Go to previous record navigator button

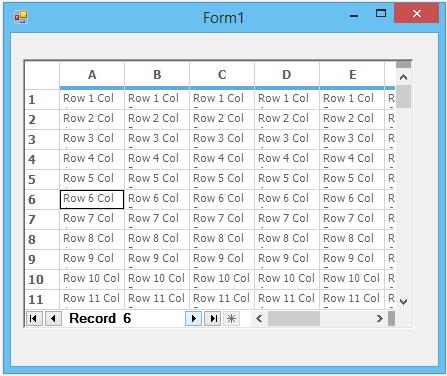[x=53, y=319]
